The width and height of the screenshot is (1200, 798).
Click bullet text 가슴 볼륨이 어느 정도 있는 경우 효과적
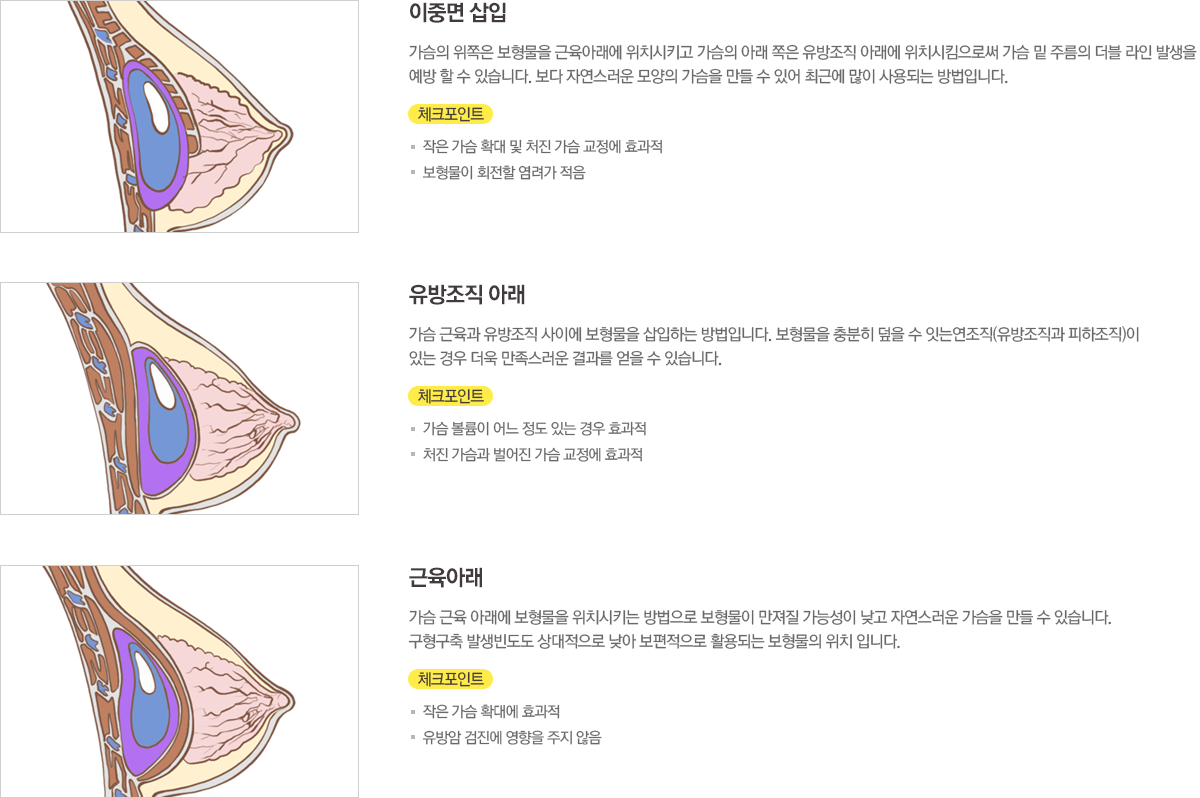(x=534, y=428)
